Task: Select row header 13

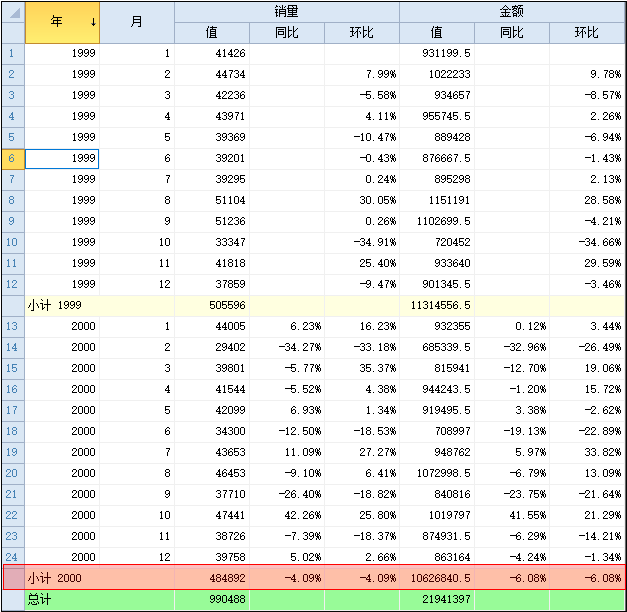Action: point(12,326)
